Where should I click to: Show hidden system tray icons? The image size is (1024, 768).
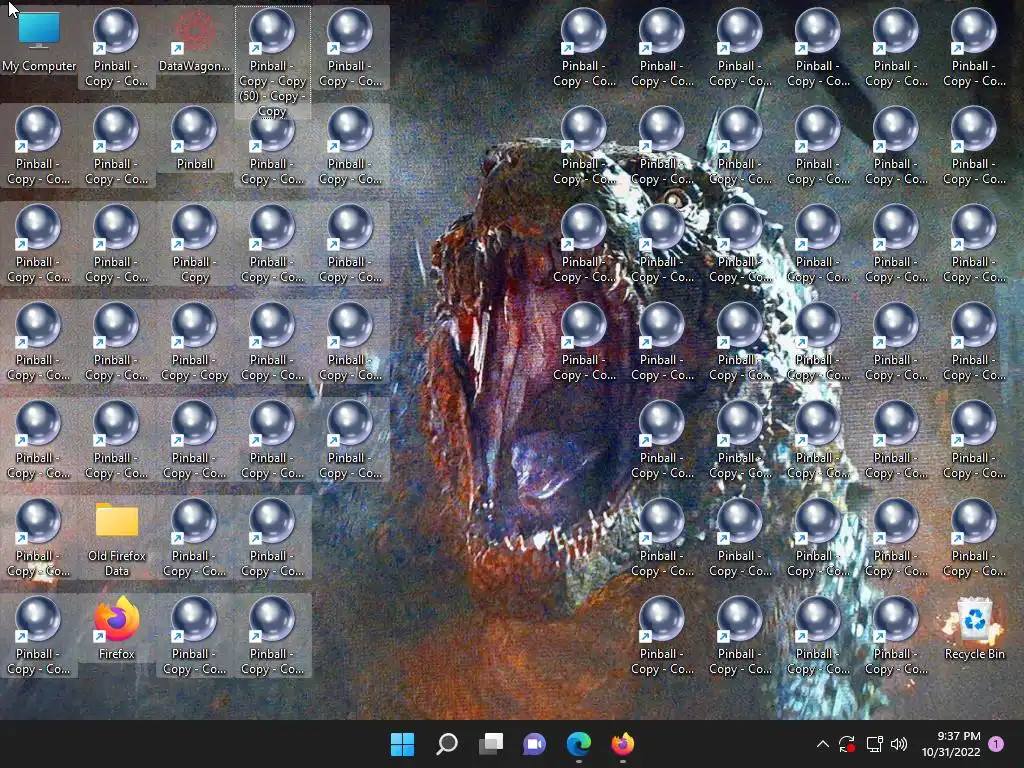point(823,744)
